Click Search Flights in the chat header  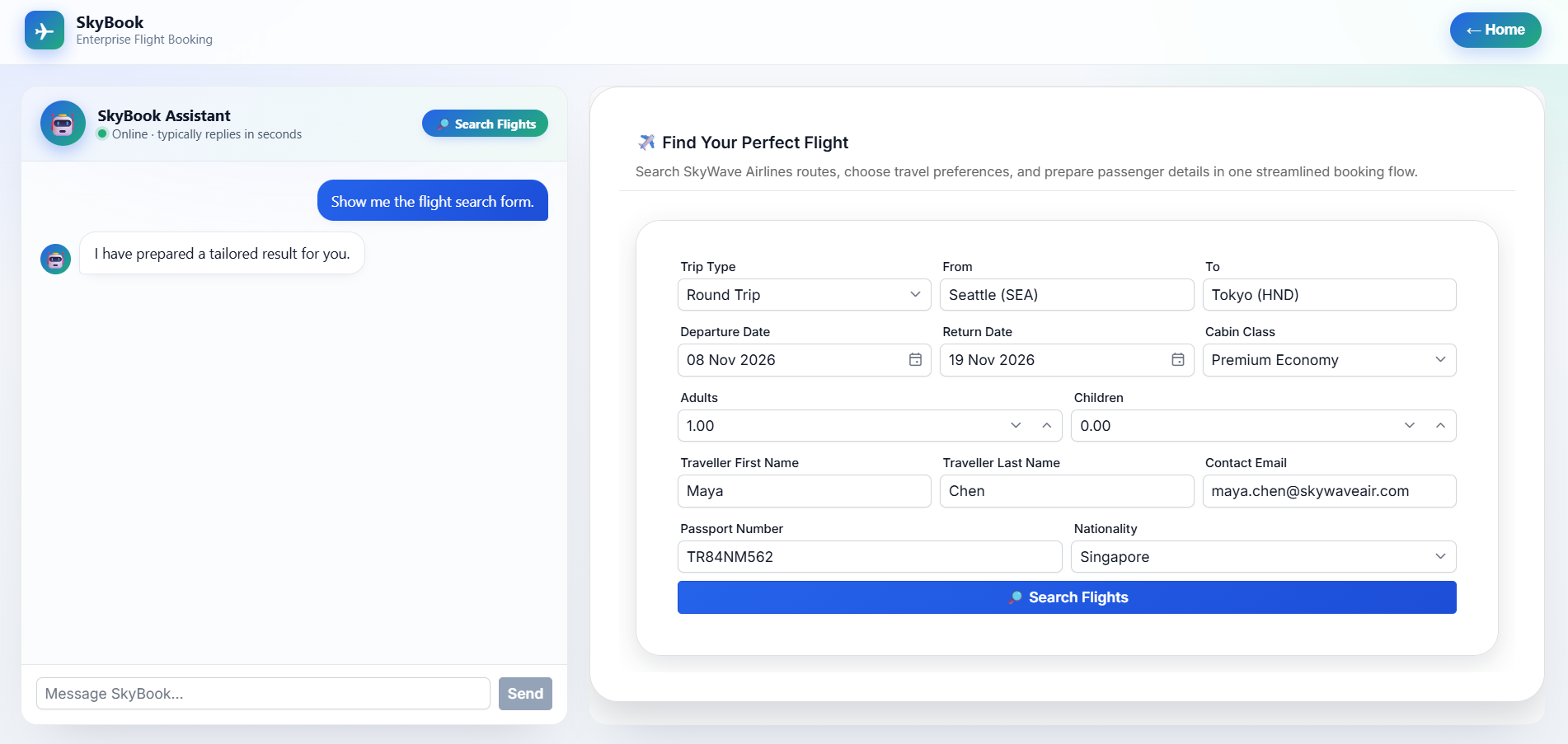tap(485, 124)
